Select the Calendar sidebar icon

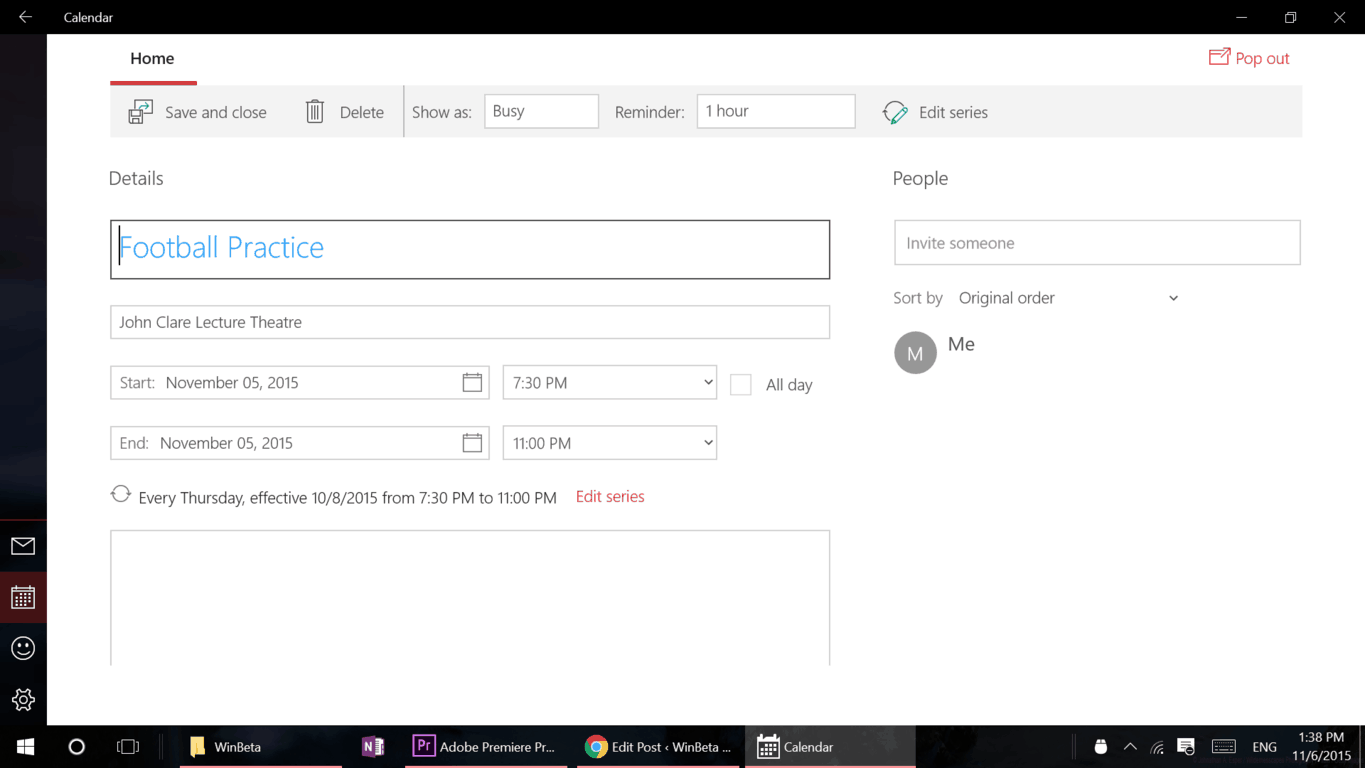(23, 598)
